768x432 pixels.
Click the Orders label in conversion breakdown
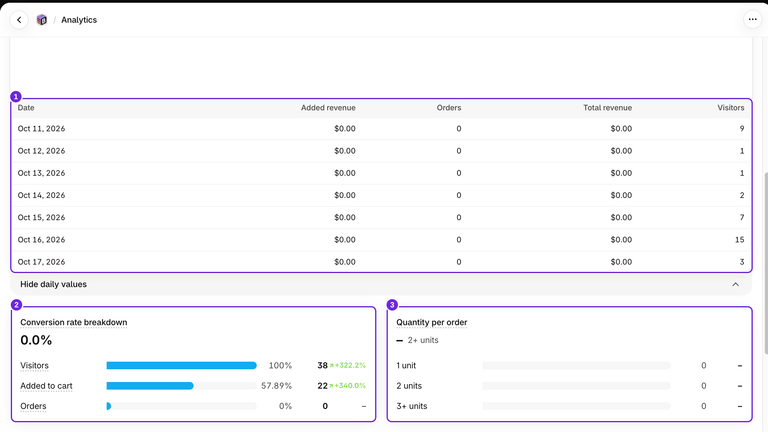tap(33, 406)
